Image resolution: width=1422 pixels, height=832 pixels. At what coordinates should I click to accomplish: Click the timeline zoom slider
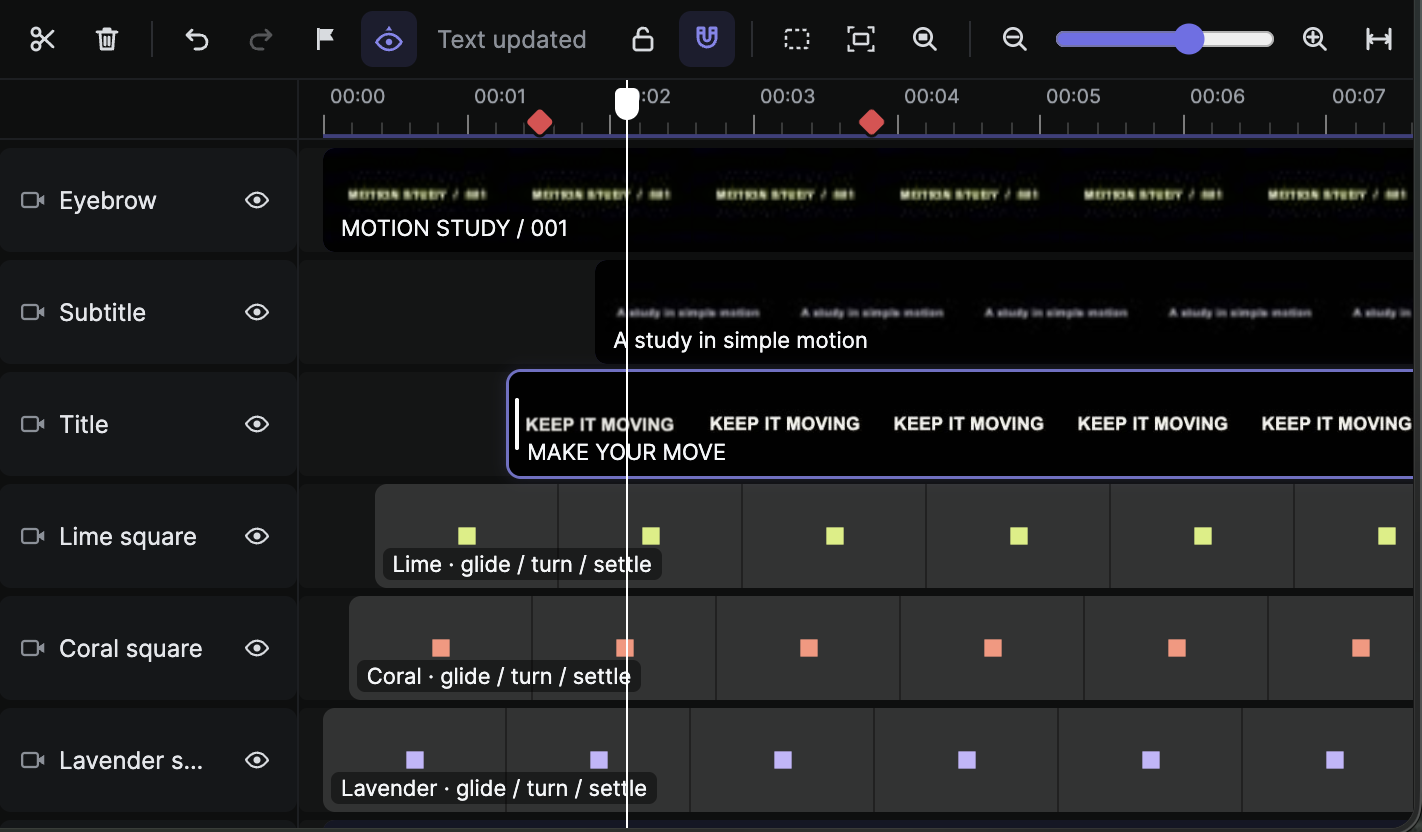tap(1165, 39)
